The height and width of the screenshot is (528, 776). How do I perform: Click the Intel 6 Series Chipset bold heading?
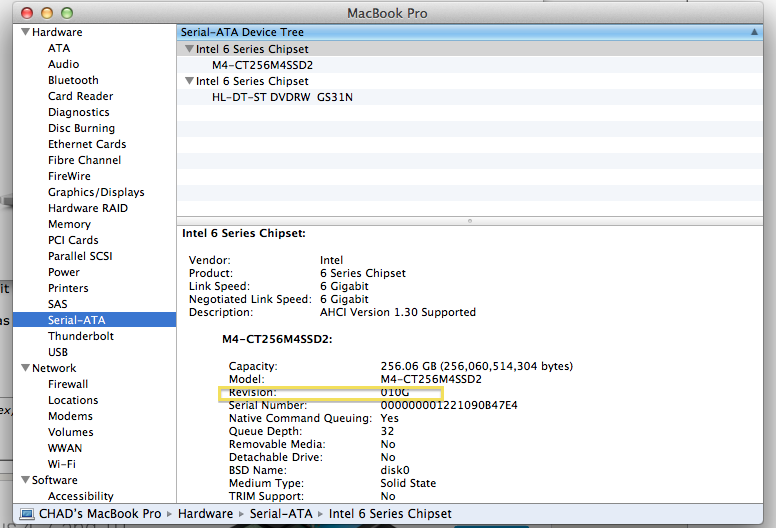pyautogui.click(x=244, y=233)
